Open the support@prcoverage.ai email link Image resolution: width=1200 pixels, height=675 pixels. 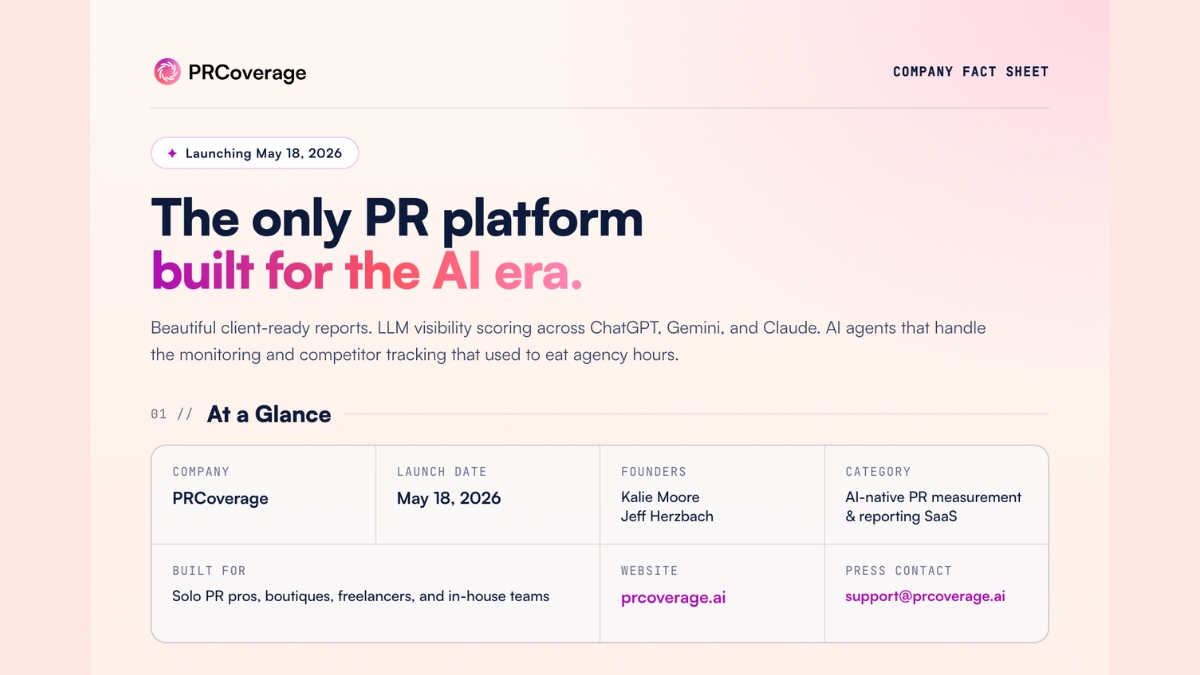pyautogui.click(x=925, y=596)
